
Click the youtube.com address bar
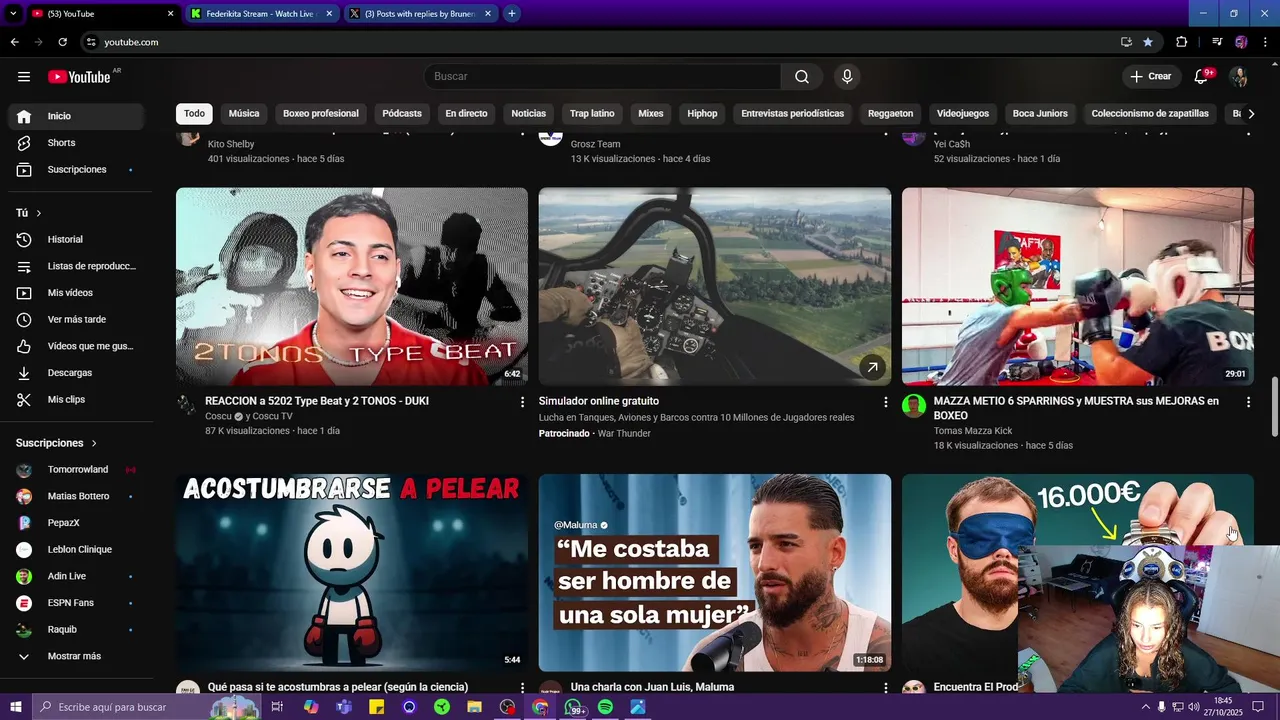pos(600,42)
